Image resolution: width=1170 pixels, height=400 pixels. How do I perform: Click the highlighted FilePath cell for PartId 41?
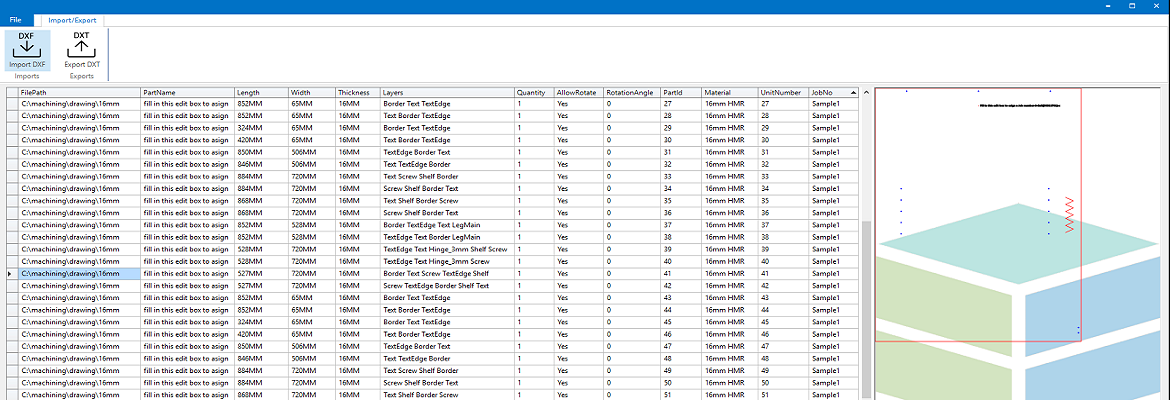[x=78, y=273]
